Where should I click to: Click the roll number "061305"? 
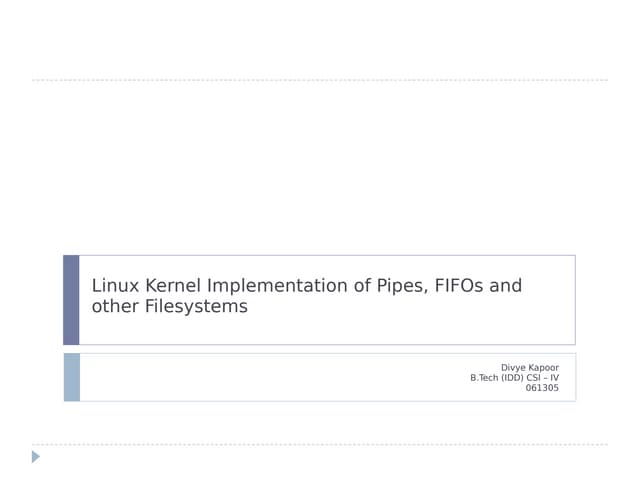[542, 388]
